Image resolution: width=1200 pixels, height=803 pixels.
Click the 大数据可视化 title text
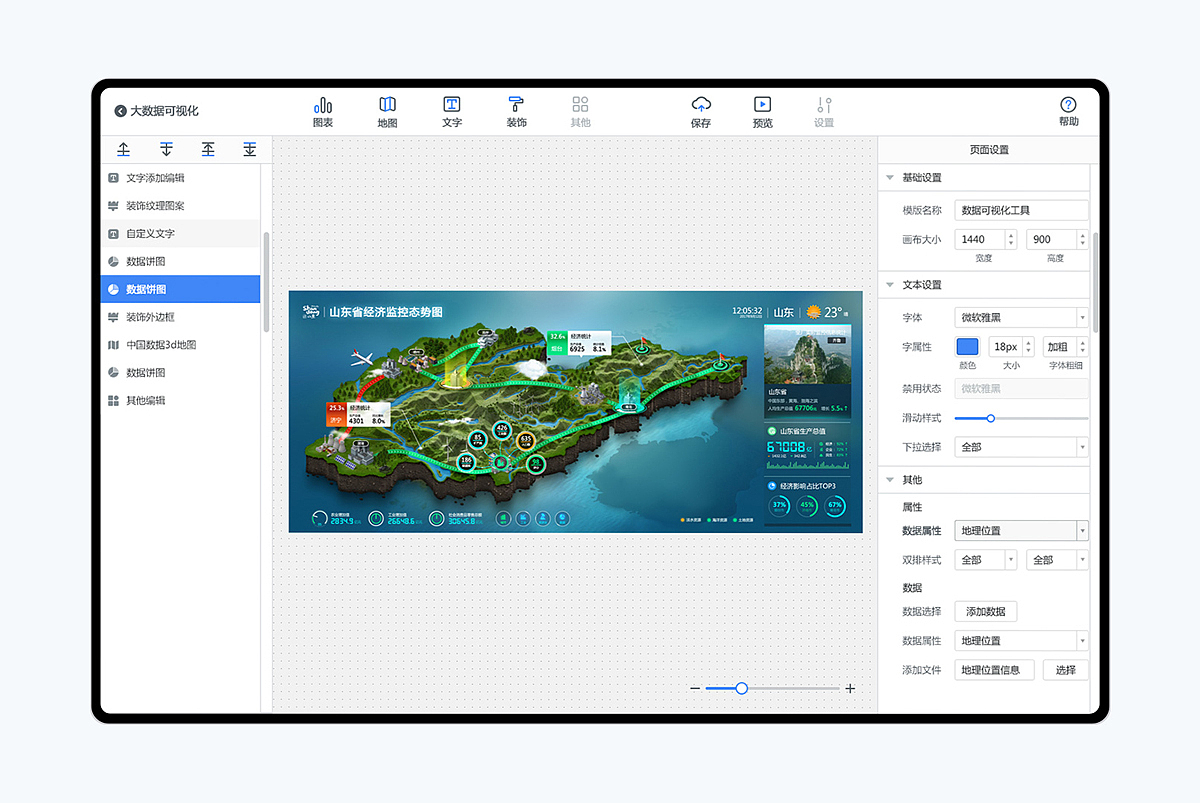point(164,111)
